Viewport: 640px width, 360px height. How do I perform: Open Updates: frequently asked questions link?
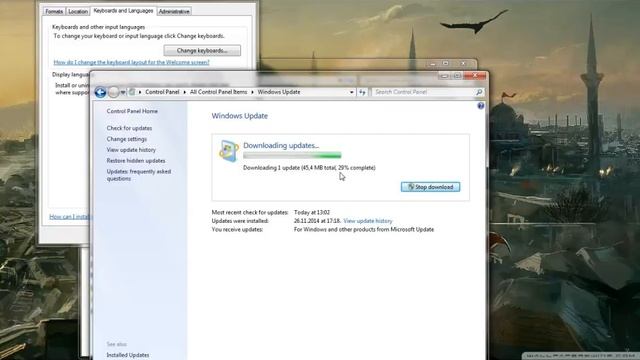[x=139, y=175]
